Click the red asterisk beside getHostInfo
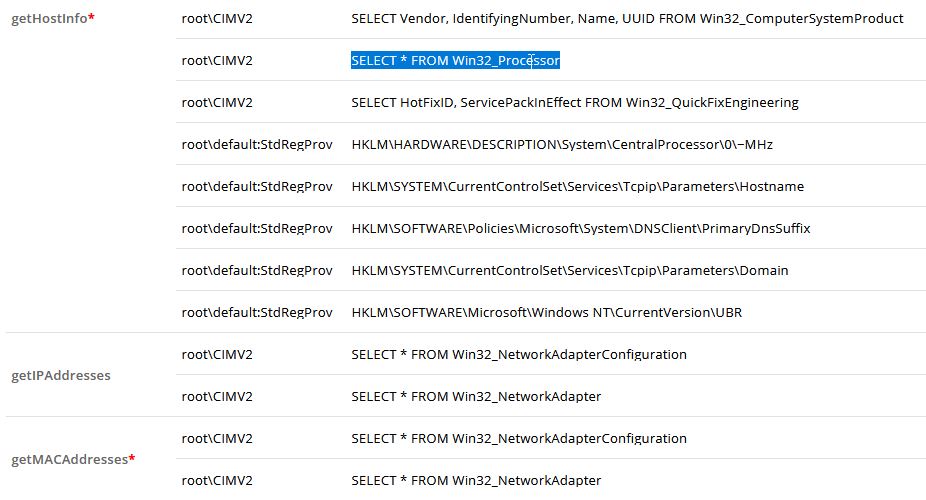The height and width of the screenshot is (500, 926). point(92,18)
